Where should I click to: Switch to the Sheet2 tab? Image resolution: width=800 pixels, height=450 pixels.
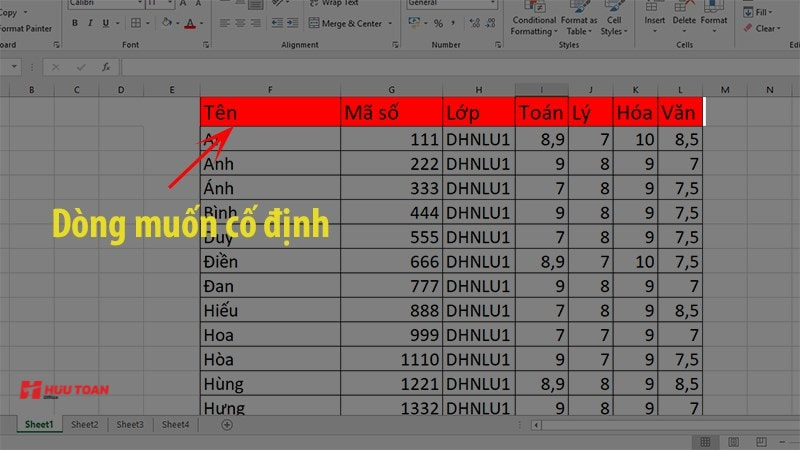point(85,425)
